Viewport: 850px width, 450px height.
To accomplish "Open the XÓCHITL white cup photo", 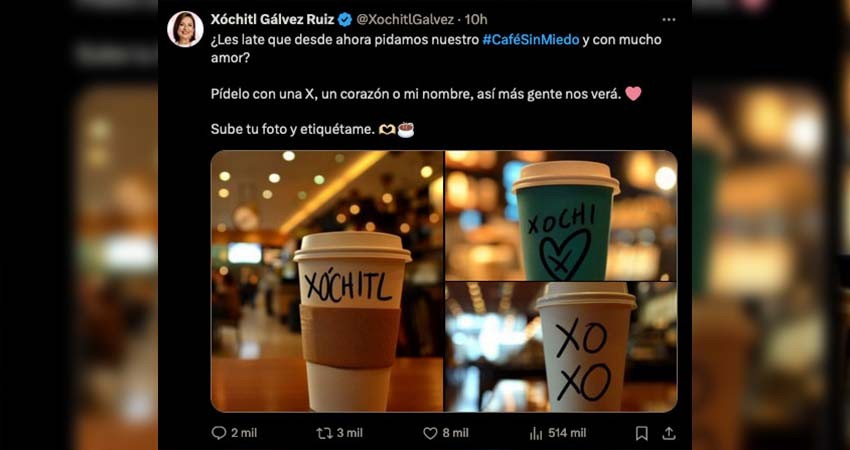I will [327, 281].
